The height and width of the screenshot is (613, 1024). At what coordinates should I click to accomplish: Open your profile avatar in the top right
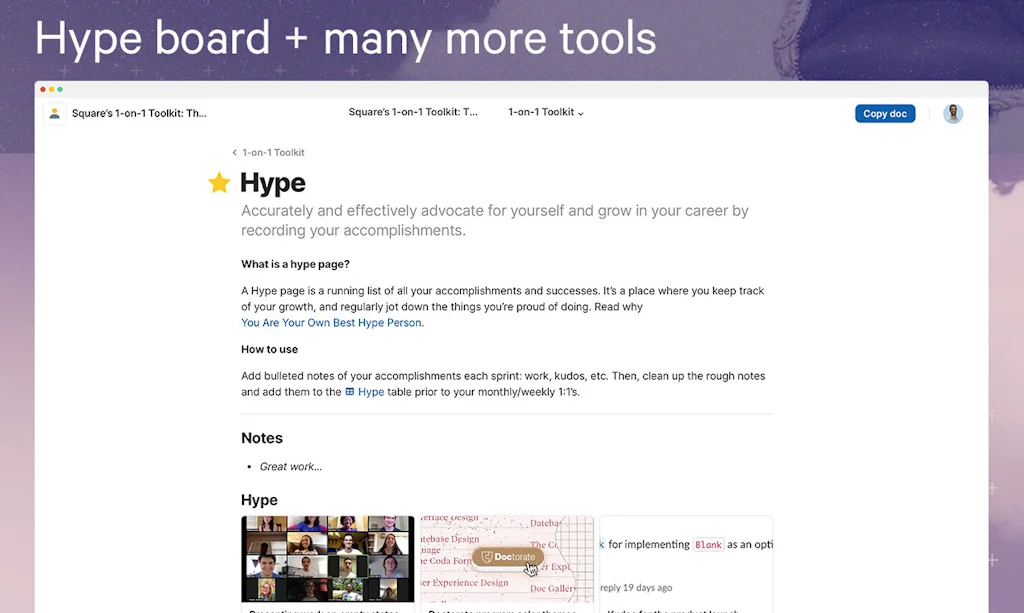click(x=953, y=113)
